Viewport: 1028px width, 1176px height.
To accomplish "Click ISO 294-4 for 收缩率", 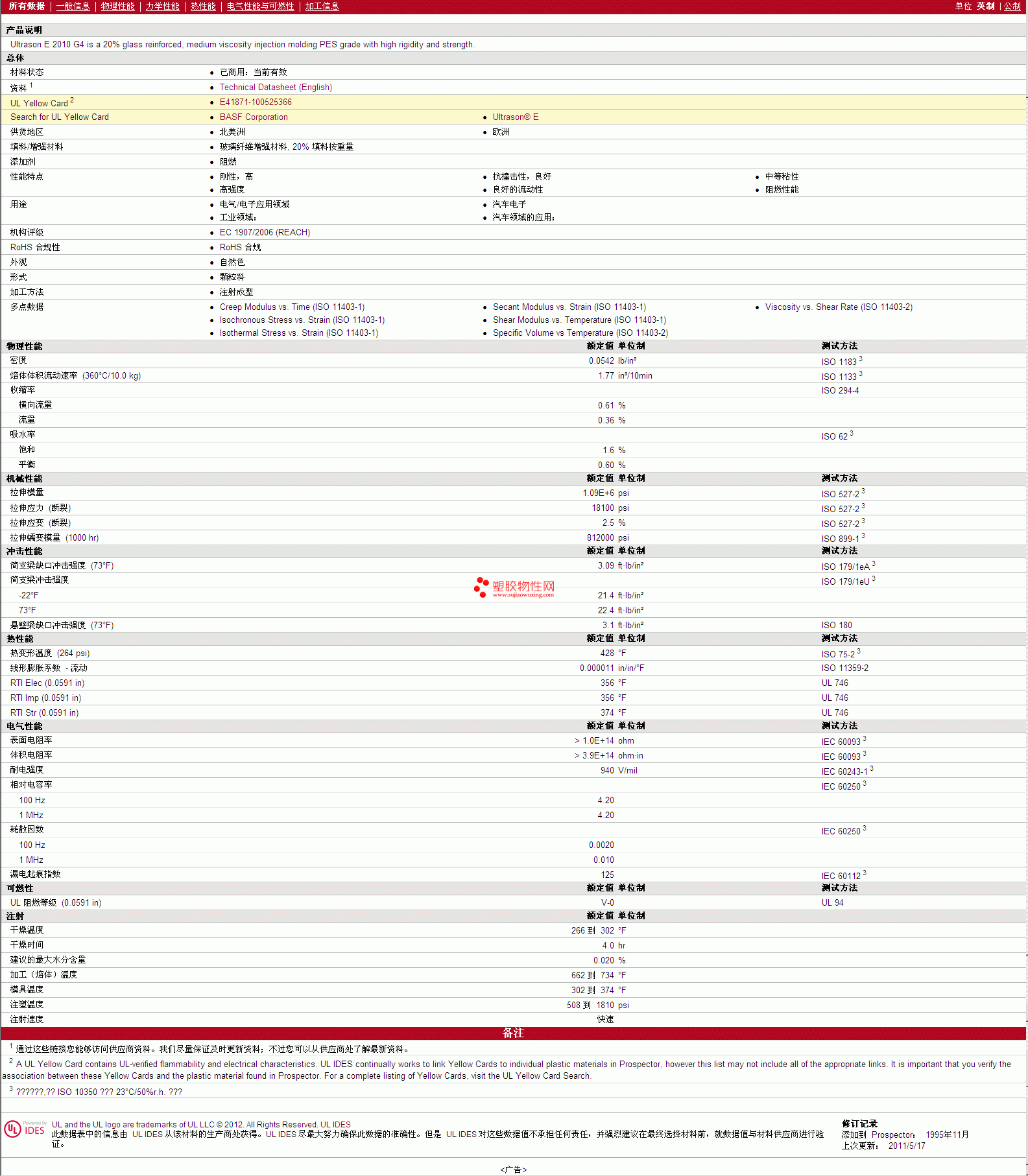I will coord(840,391).
